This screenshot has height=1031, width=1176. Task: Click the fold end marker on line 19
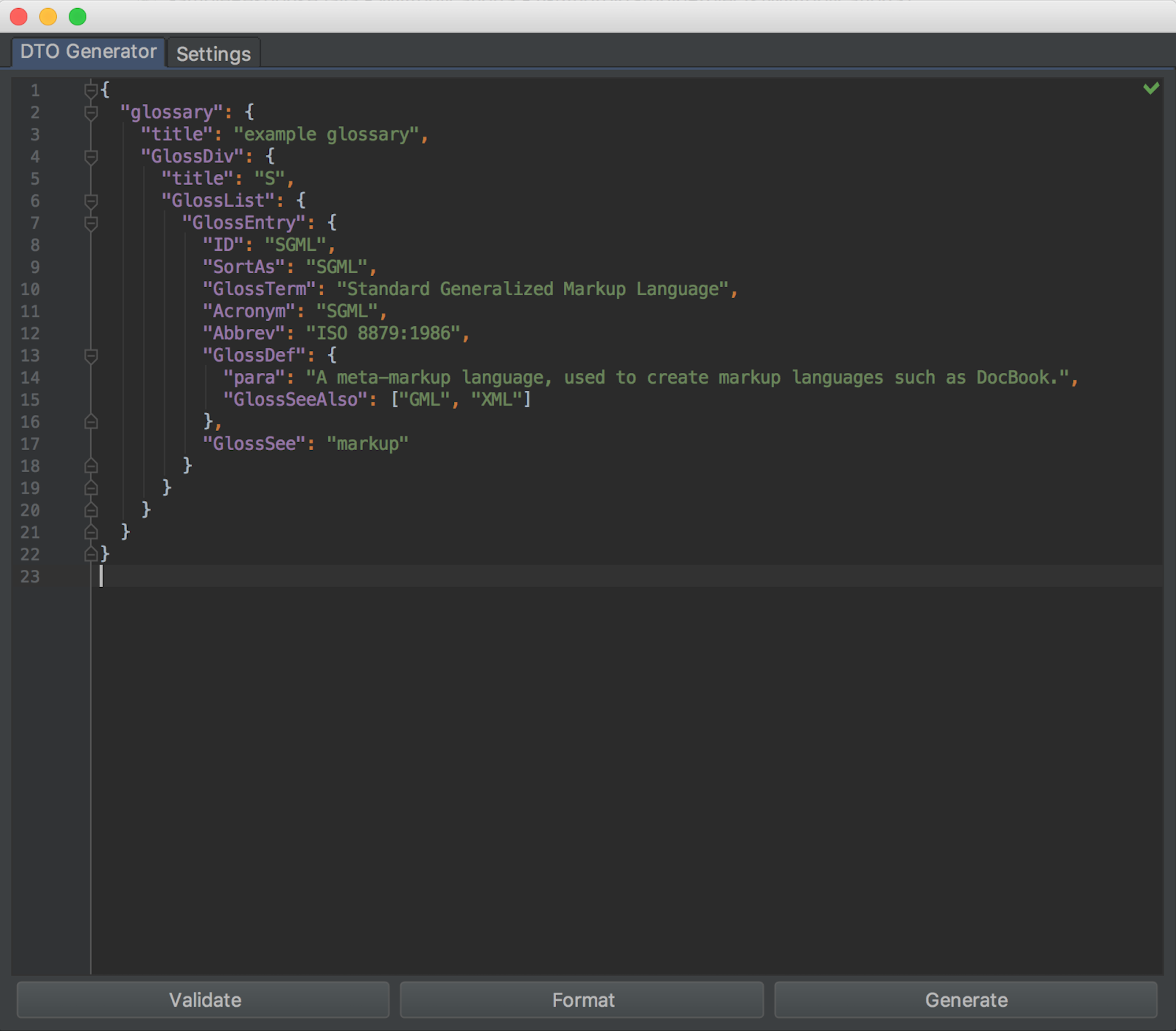(91, 488)
